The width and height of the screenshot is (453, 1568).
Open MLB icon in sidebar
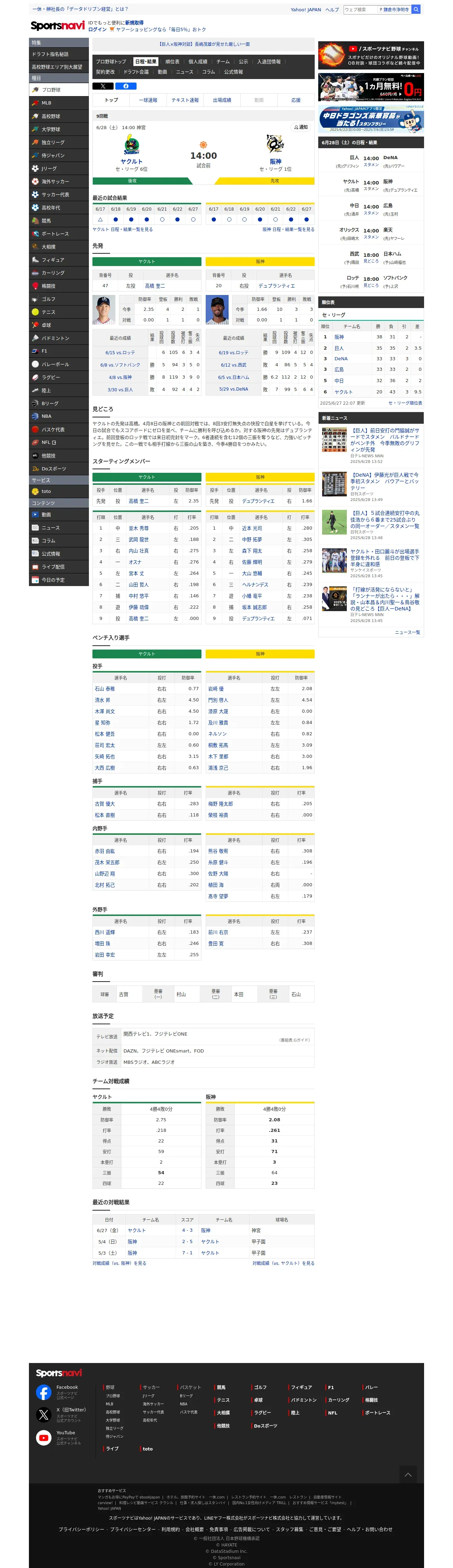coord(35,103)
